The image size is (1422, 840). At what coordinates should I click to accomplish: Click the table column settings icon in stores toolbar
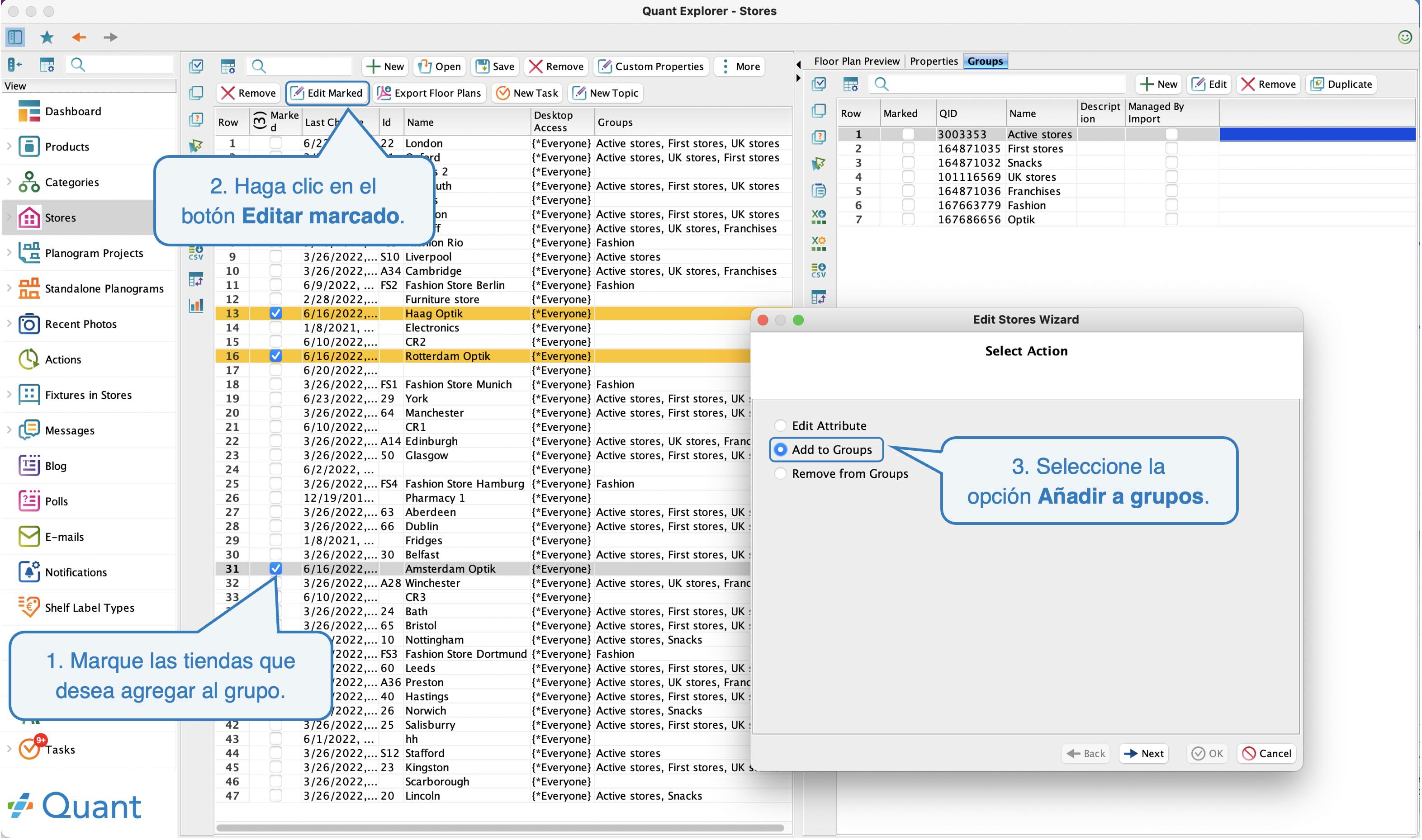point(228,66)
